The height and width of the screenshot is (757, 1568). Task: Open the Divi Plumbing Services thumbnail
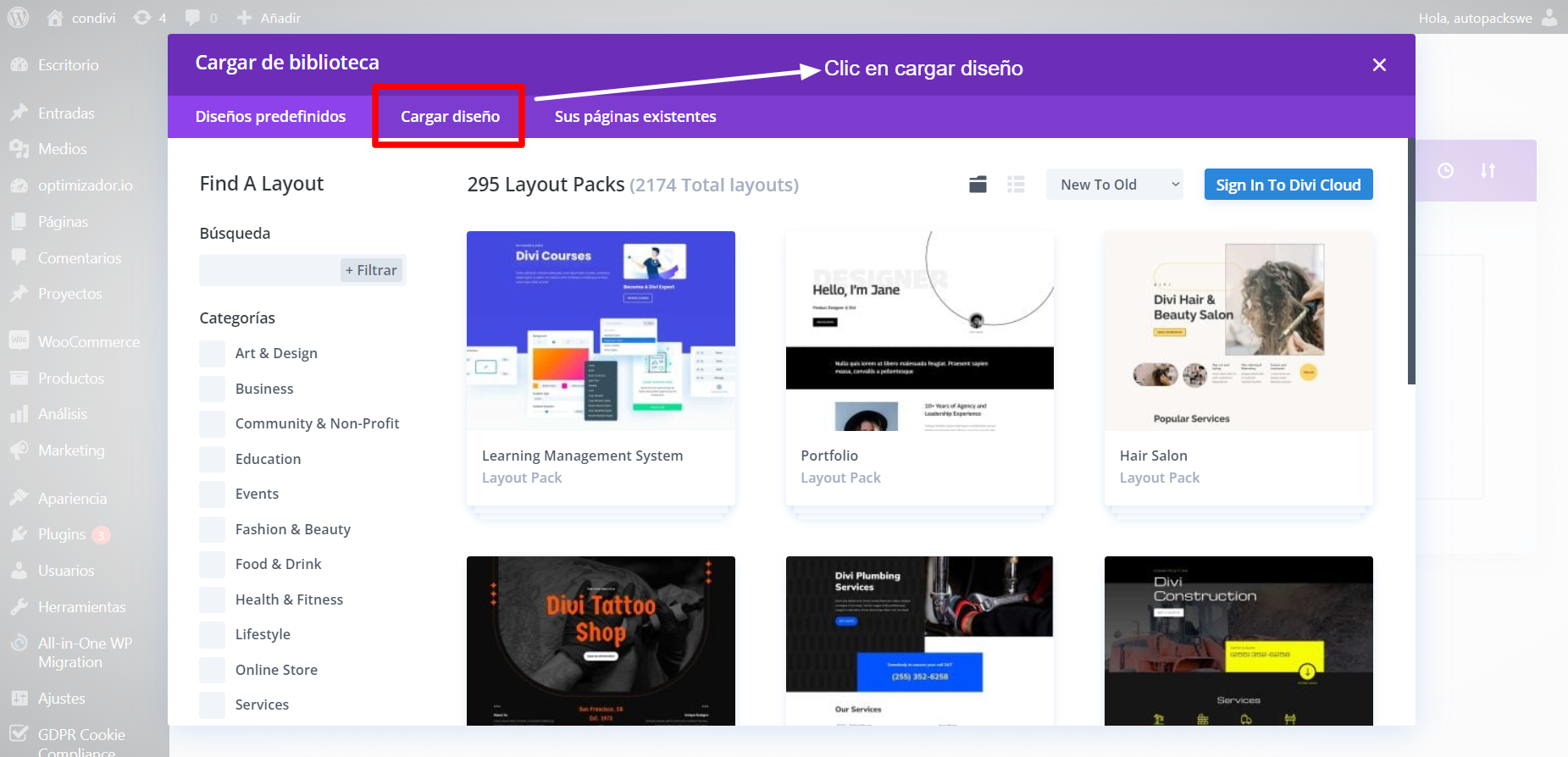920,640
